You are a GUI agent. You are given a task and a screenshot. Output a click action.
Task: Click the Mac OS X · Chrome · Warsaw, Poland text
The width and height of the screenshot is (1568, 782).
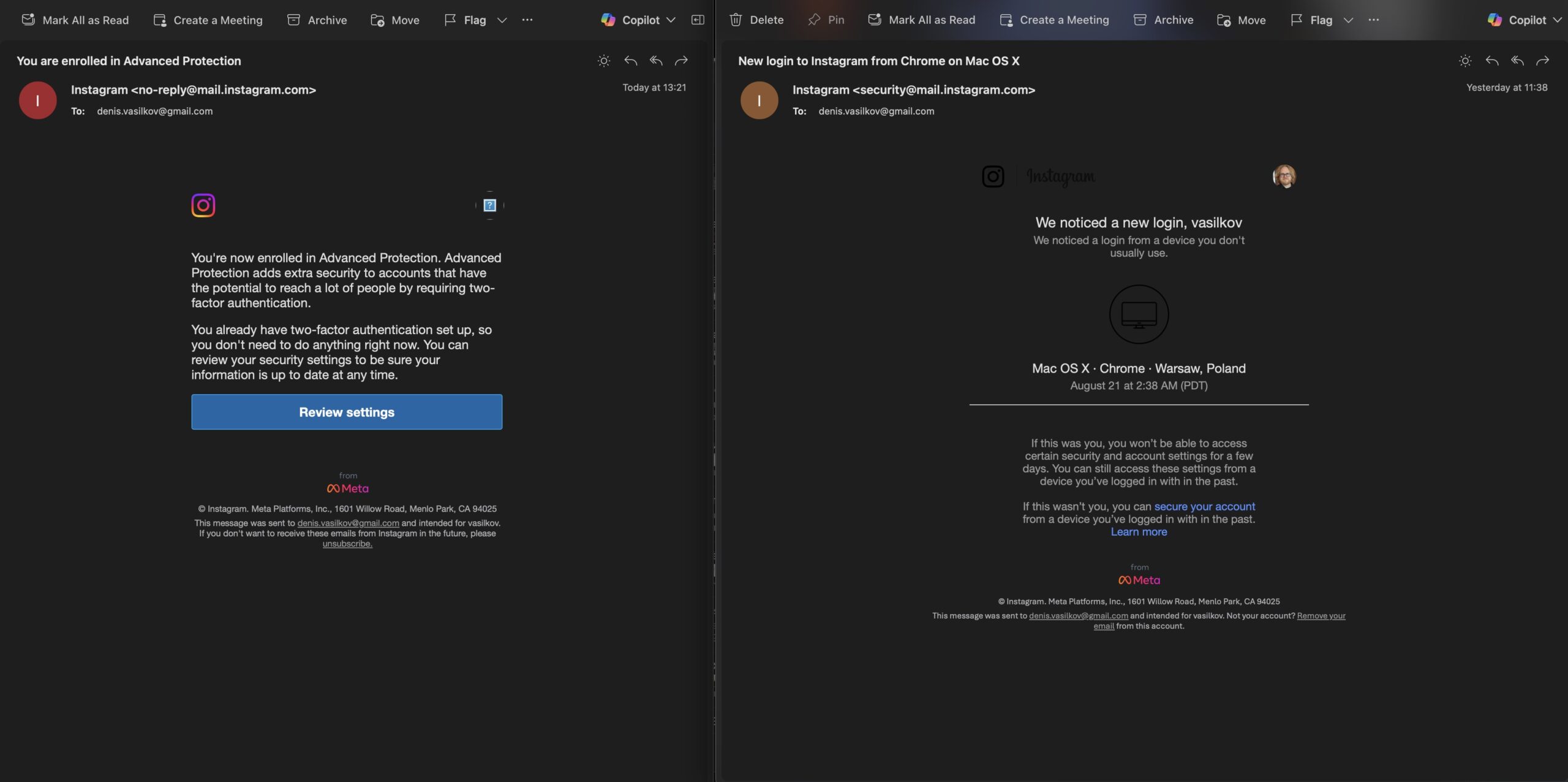pyautogui.click(x=1139, y=368)
